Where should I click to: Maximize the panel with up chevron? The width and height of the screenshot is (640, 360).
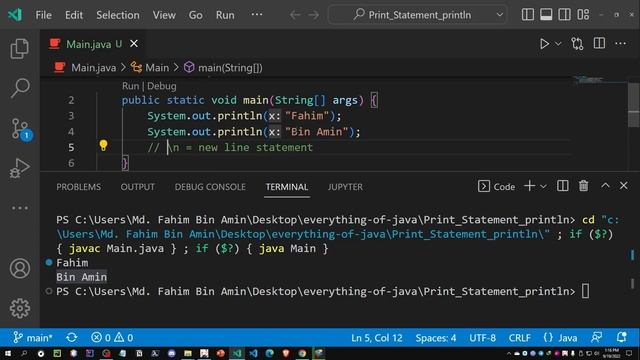pos(605,186)
